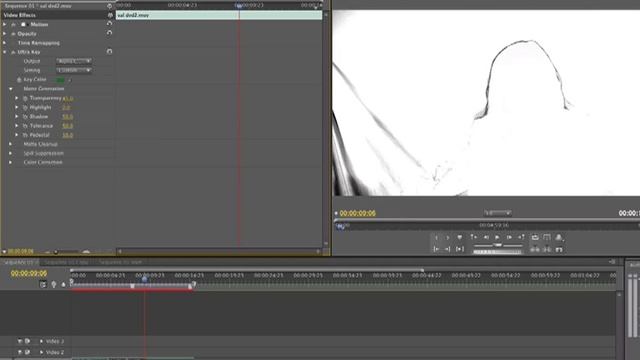Toggle safe margins in Program Monitor

point(547,237)
